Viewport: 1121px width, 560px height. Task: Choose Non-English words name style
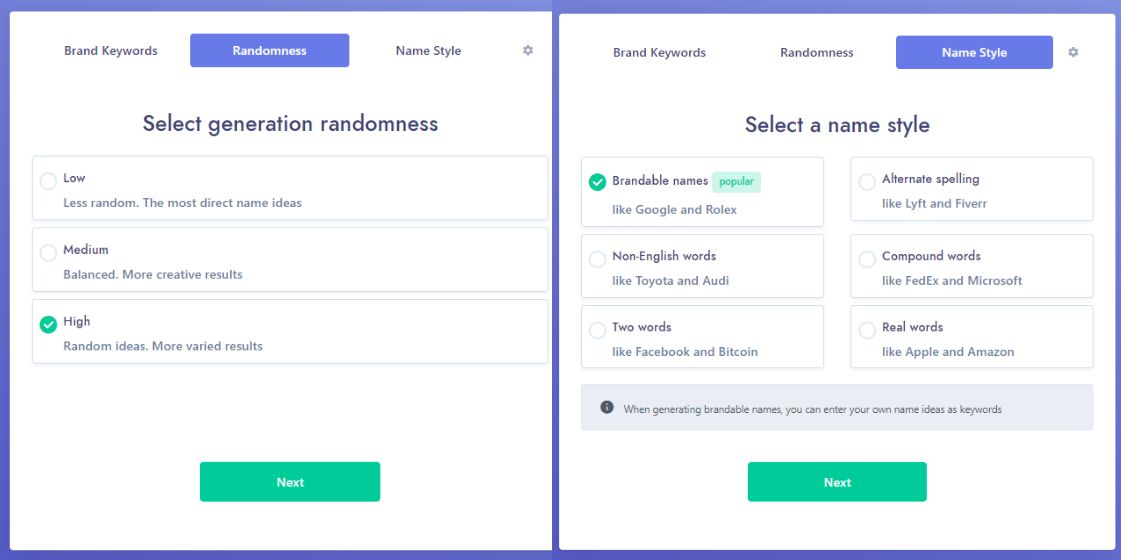702,266
